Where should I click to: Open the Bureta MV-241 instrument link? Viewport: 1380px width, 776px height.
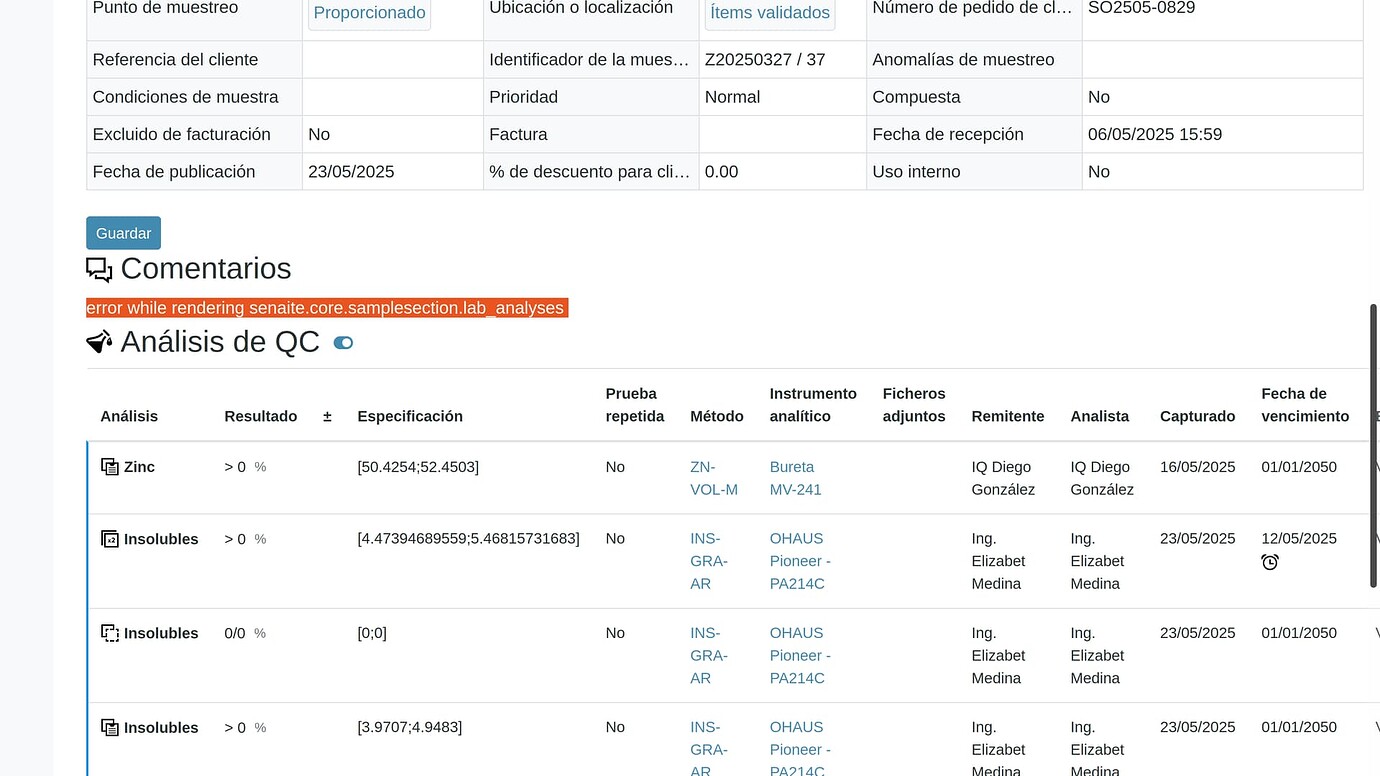click(x=792, y=478)
